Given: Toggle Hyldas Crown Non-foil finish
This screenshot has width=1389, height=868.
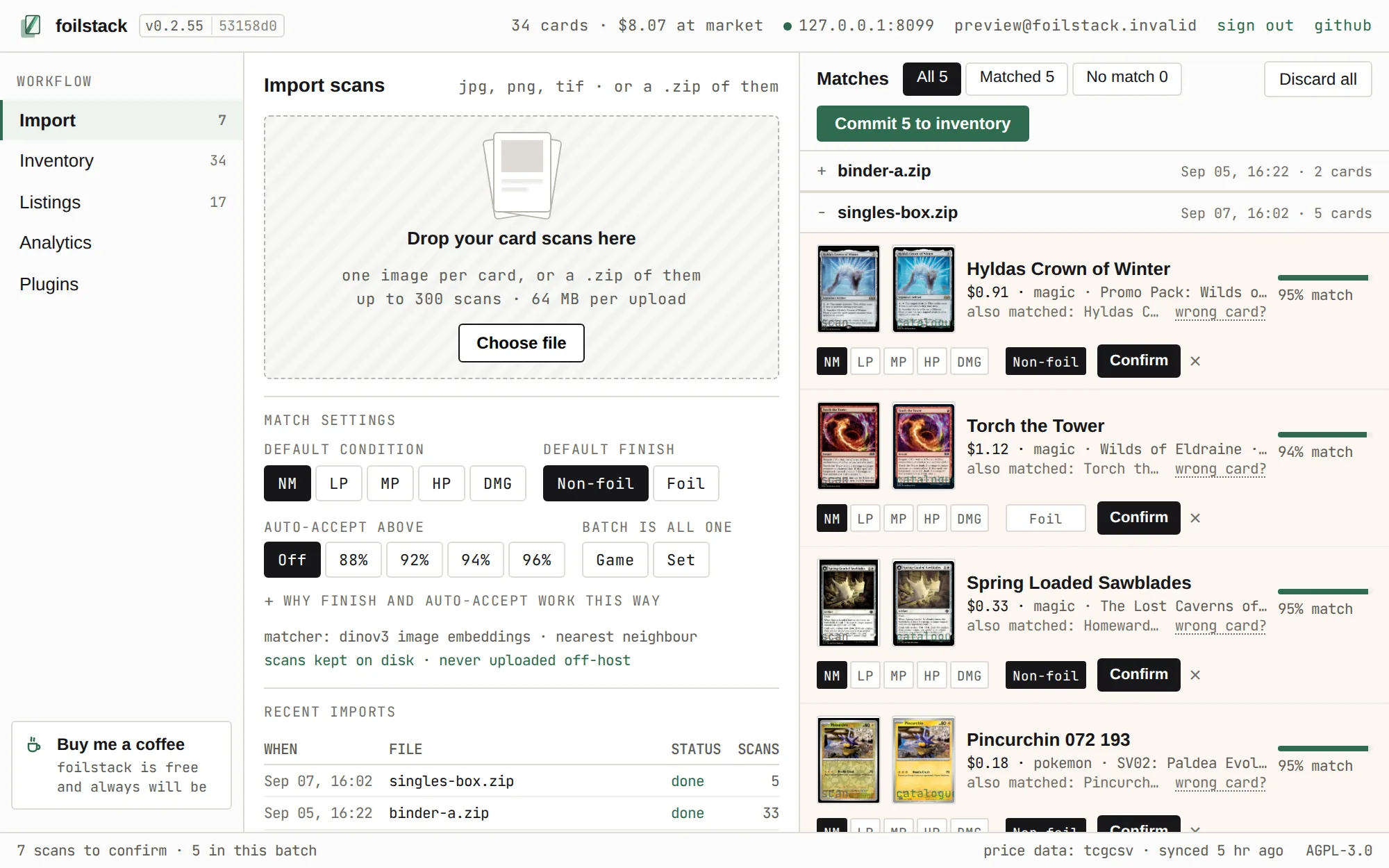Looking at the screenshot, I should tap(1046, 362).
